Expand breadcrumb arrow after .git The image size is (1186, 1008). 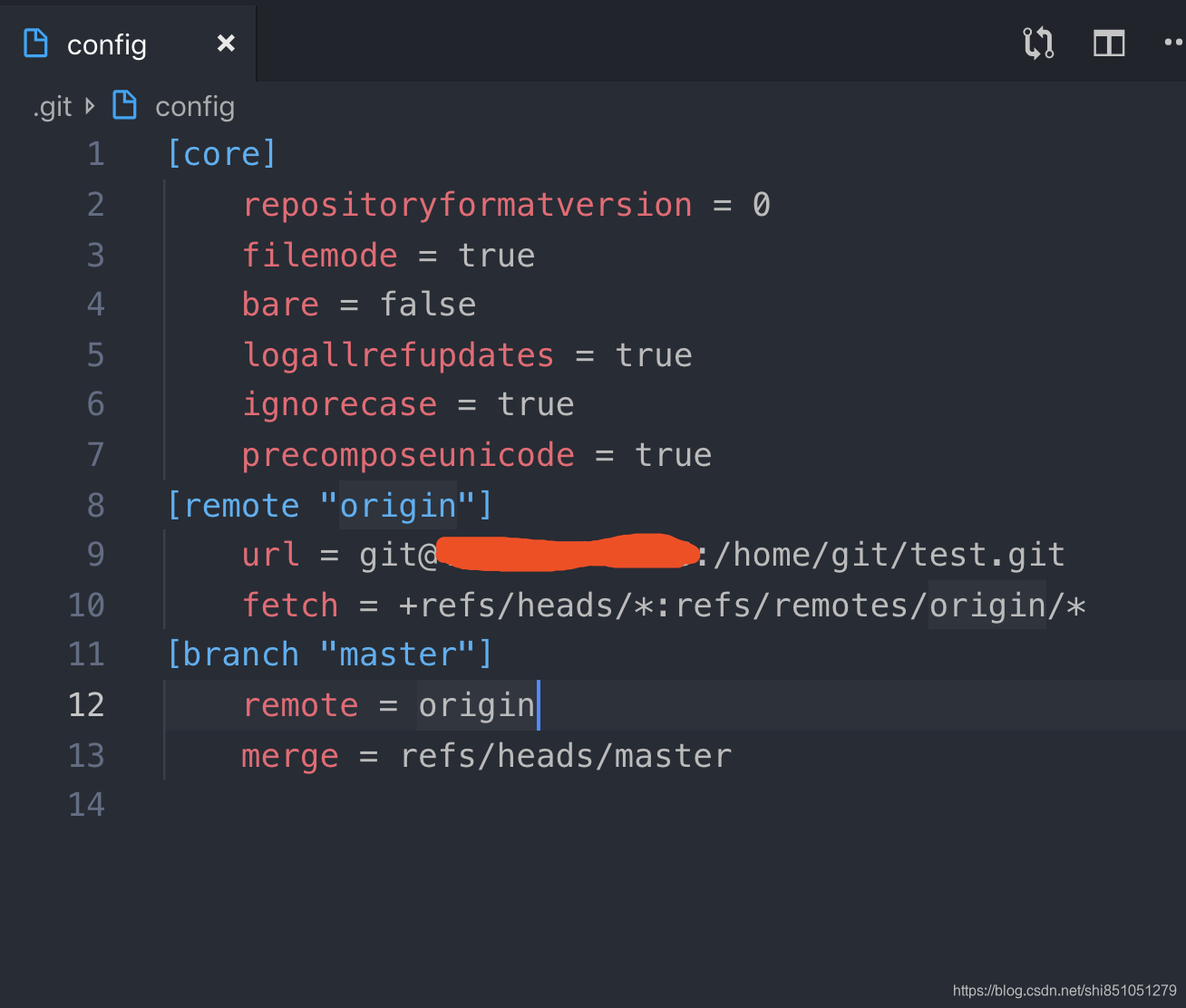(90, 106)
